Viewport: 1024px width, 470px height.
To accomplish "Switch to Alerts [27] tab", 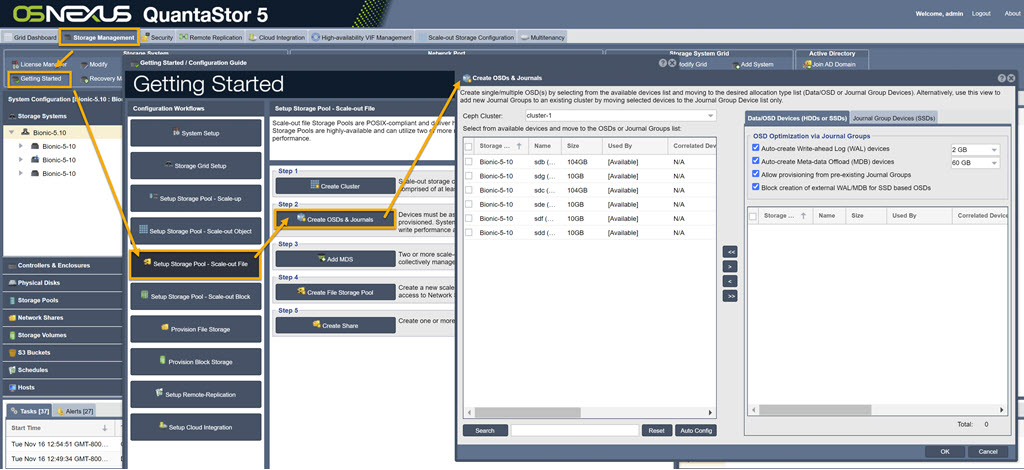I will 75,411.
